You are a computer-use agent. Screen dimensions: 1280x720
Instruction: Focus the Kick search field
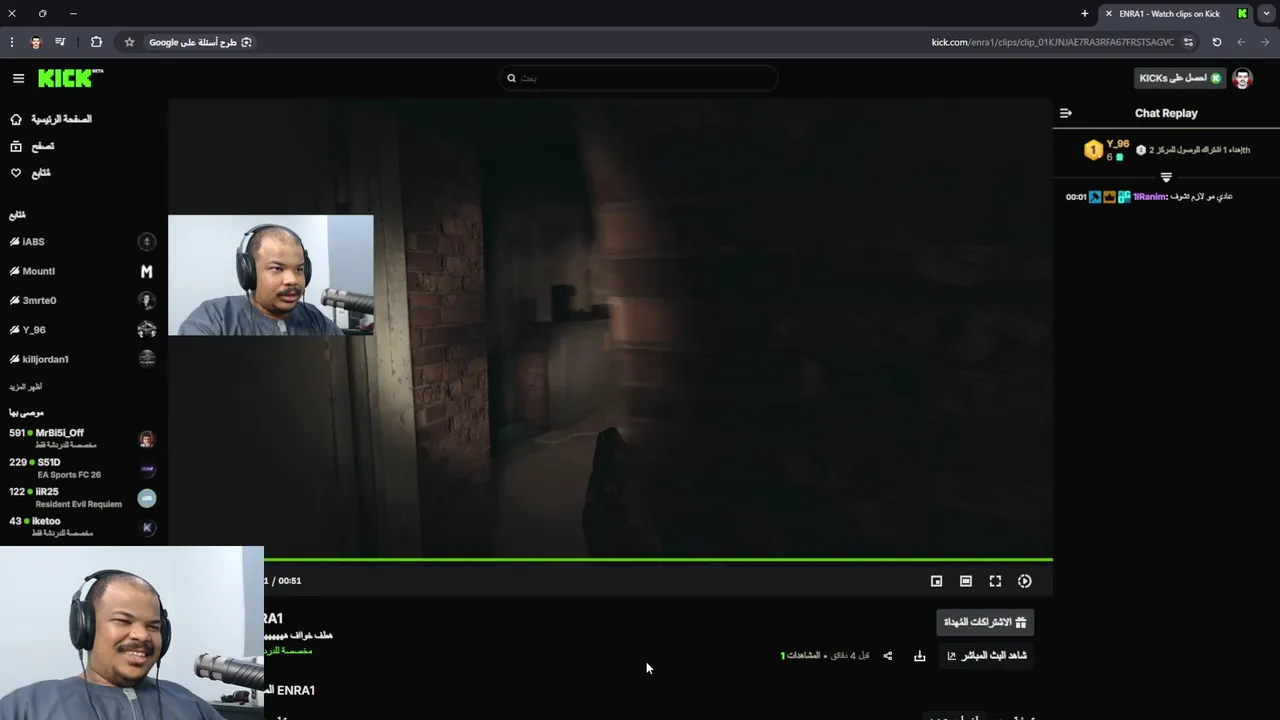[x=638, y=78]
